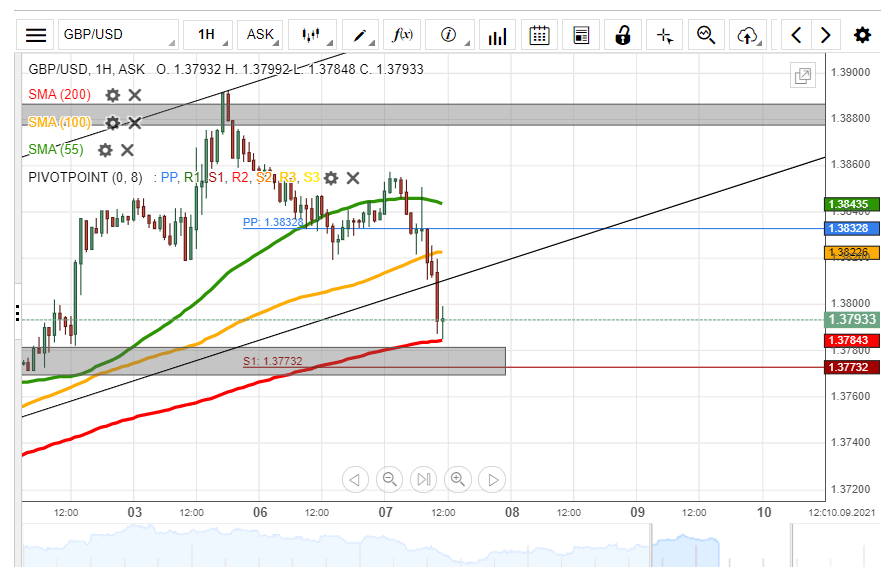The width and height of the screenshot is (881, 583).
Task: Remove the PIVOTPOINT indicator
Action: pos(353,178)
